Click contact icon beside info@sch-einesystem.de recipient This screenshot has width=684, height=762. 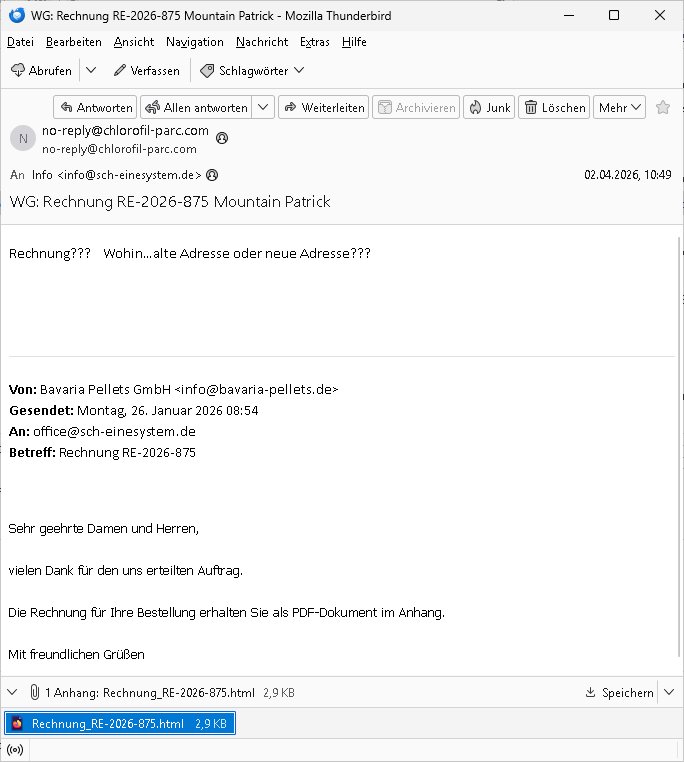pyautogui.click(x=212, y=175)
